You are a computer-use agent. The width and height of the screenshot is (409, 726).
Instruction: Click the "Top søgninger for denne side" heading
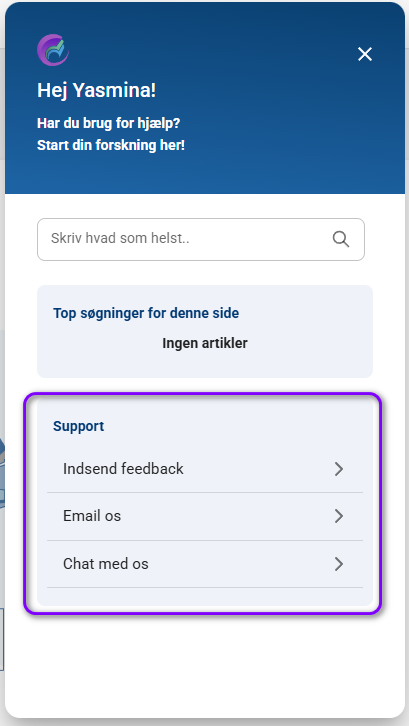(146, 313)
